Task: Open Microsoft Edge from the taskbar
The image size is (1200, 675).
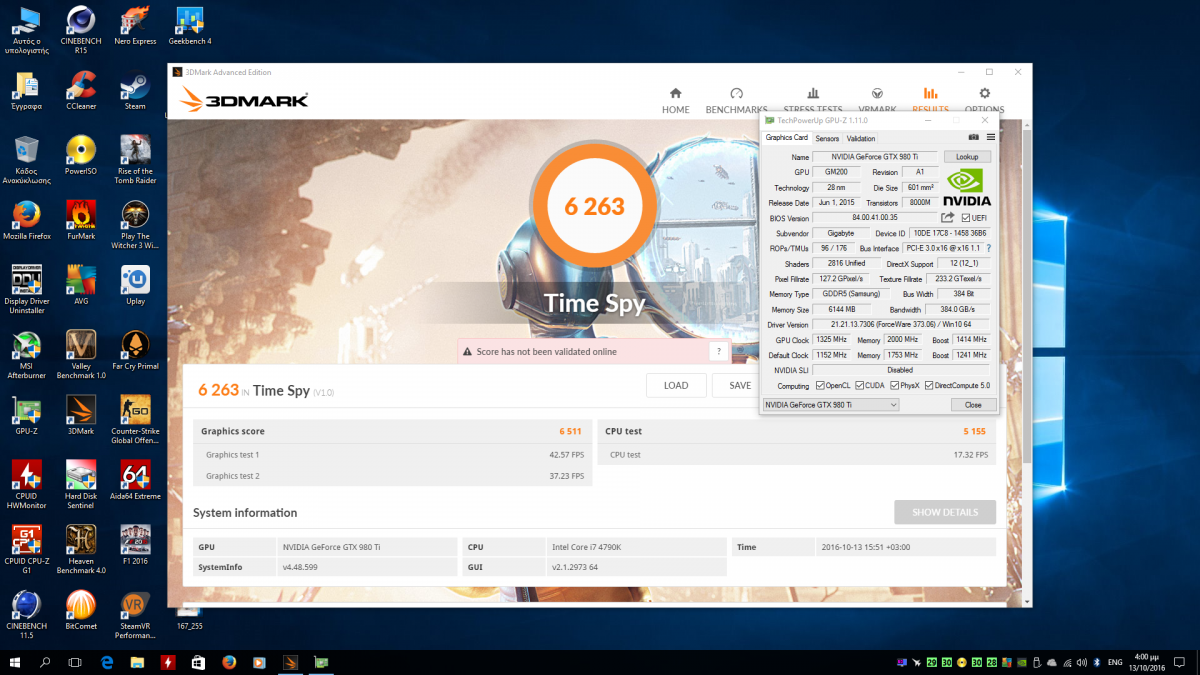Action: [x=108, y=662]
